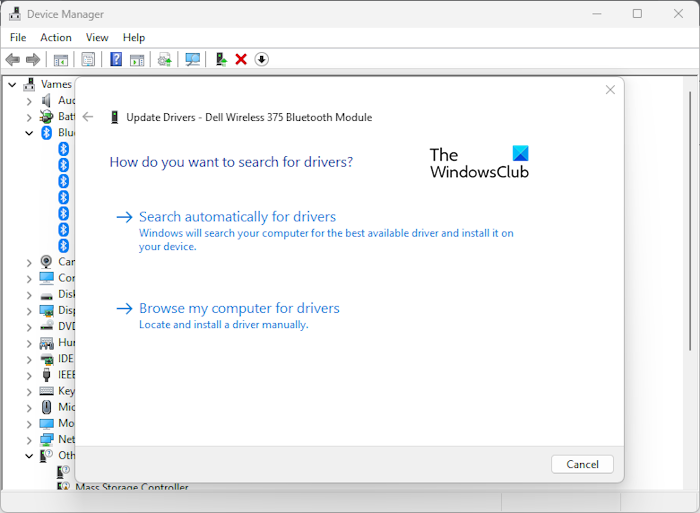Click the Update device driver toolbar icon
Screen dimensions: 700x513
coord(165,59)
